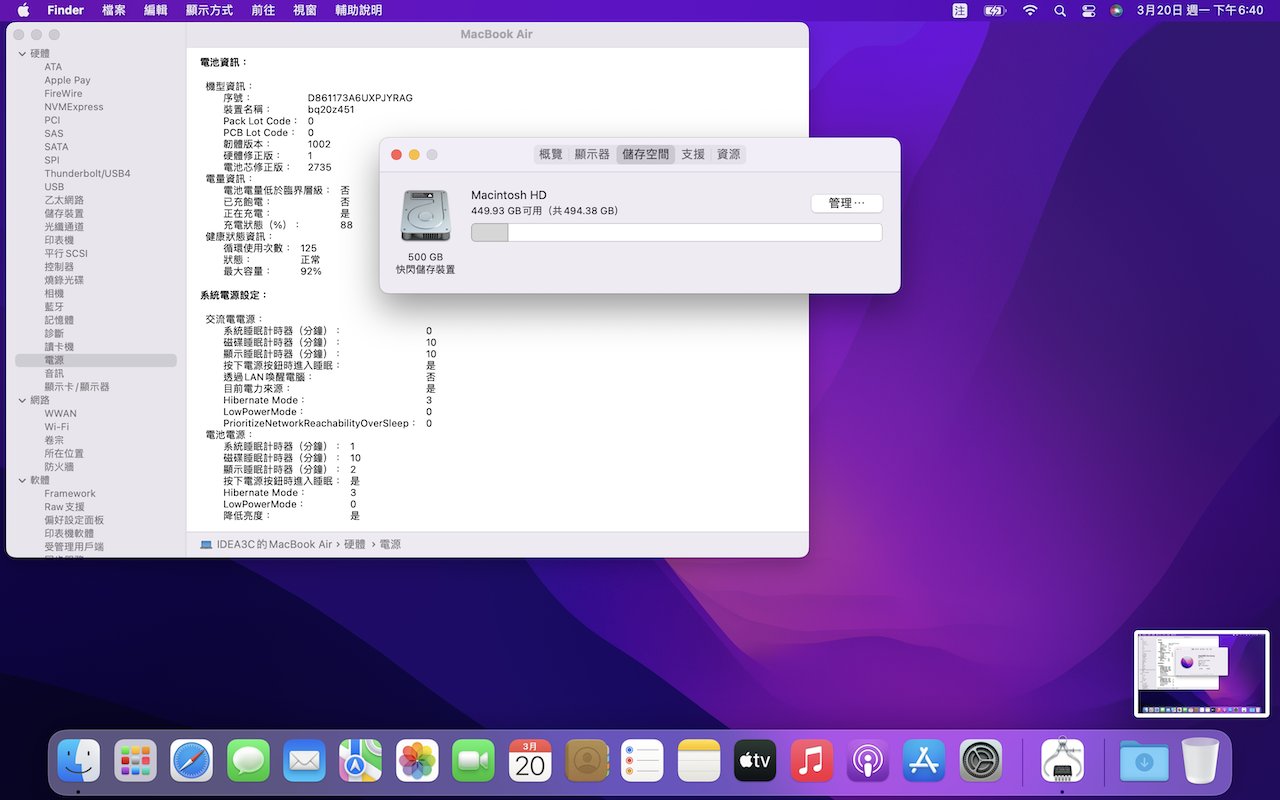Screen dimensions: 1280x800
Task: Select 記憶體 in the sidebar
Action: (x=59, y=320)
